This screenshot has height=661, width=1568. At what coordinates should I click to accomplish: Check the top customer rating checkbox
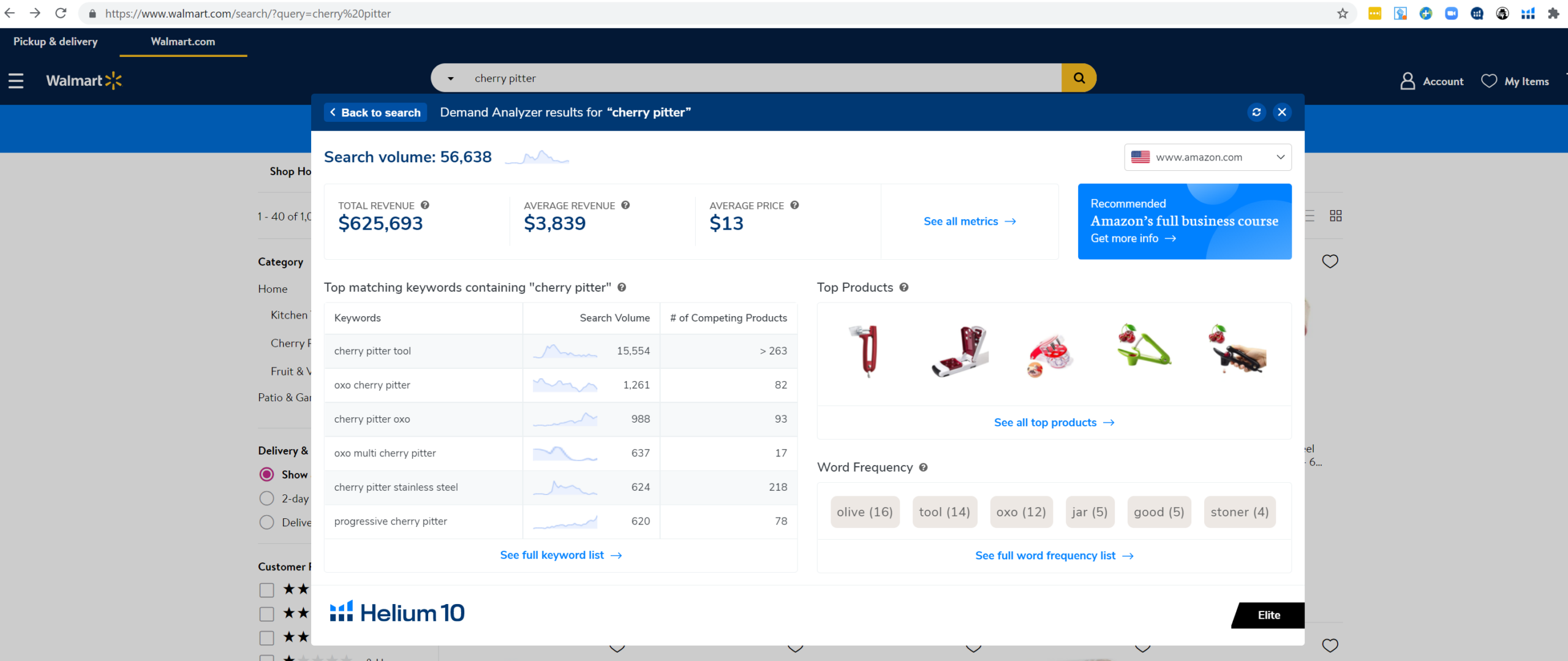tap(266, 590)
